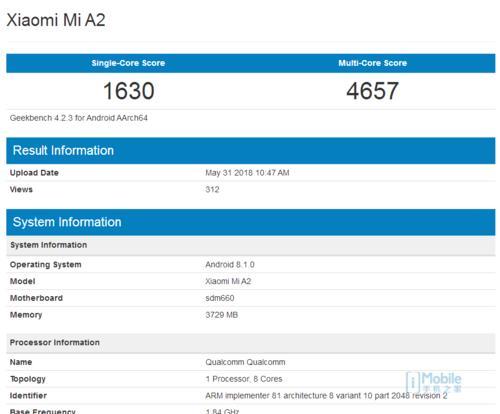This screenshot has height=414, width=500.
Task: Select the Operating System label
Action: click(x=46, y=265)
